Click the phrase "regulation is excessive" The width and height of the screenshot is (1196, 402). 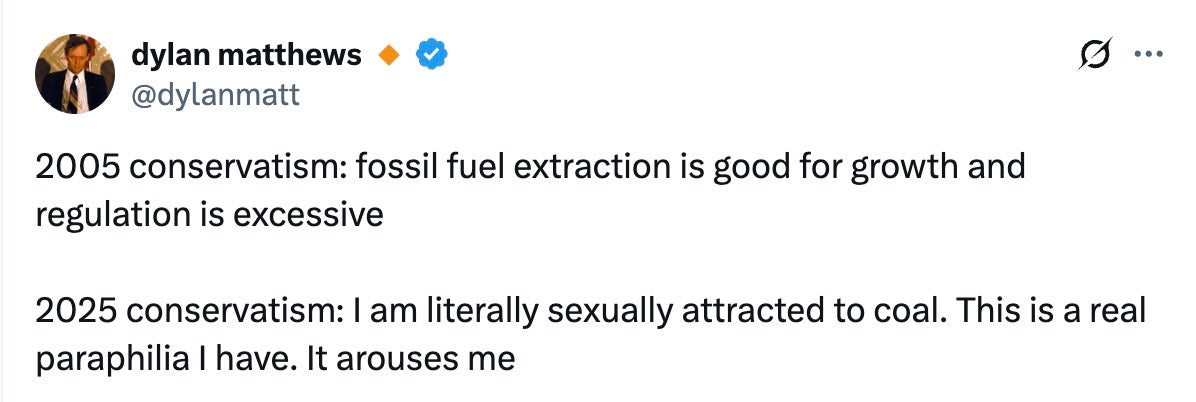pos(210,213)
